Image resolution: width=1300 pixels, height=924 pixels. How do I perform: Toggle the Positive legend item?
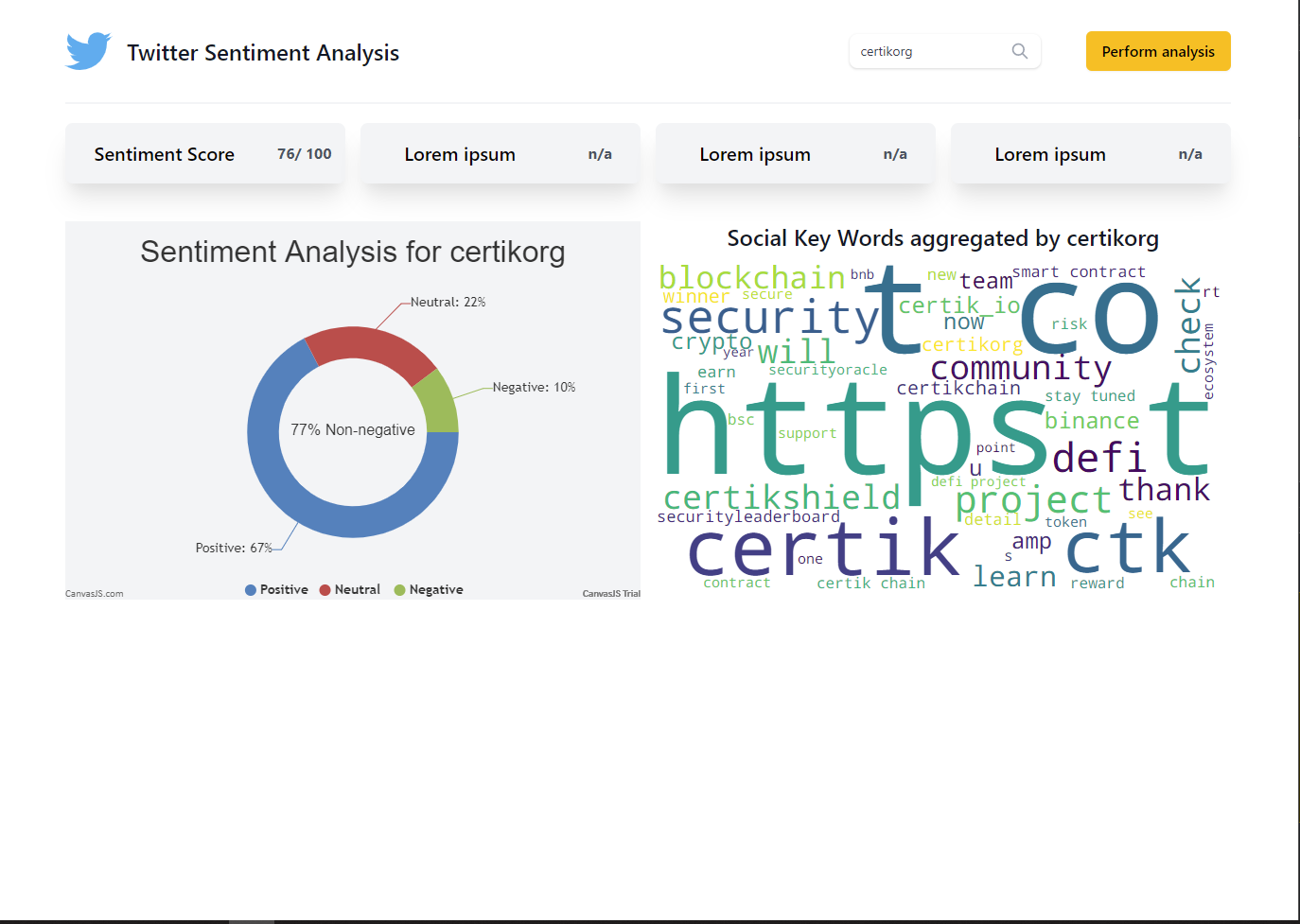(276, 589)
